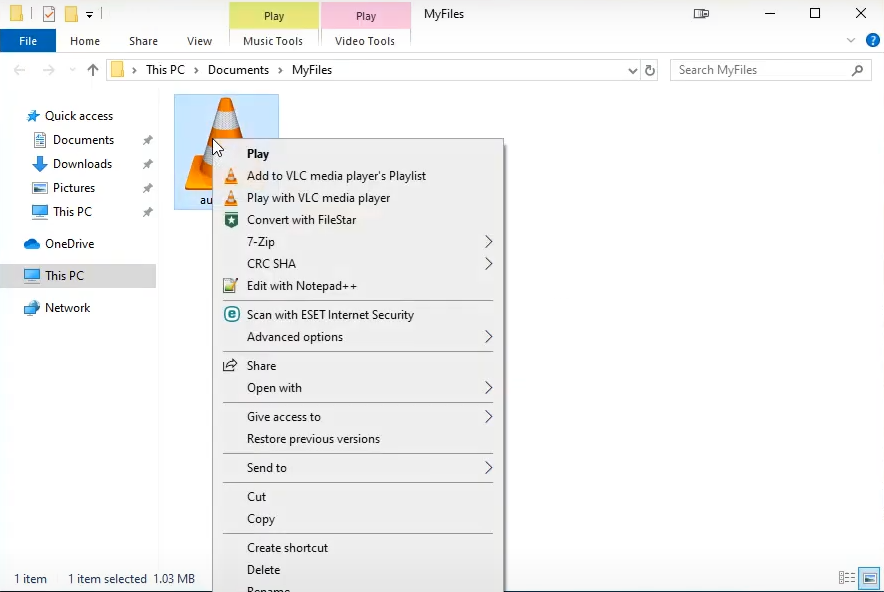The image size is (884, 592).
Task: Click the Documents icon in the sidebar
Action: [x=39, y=140]
